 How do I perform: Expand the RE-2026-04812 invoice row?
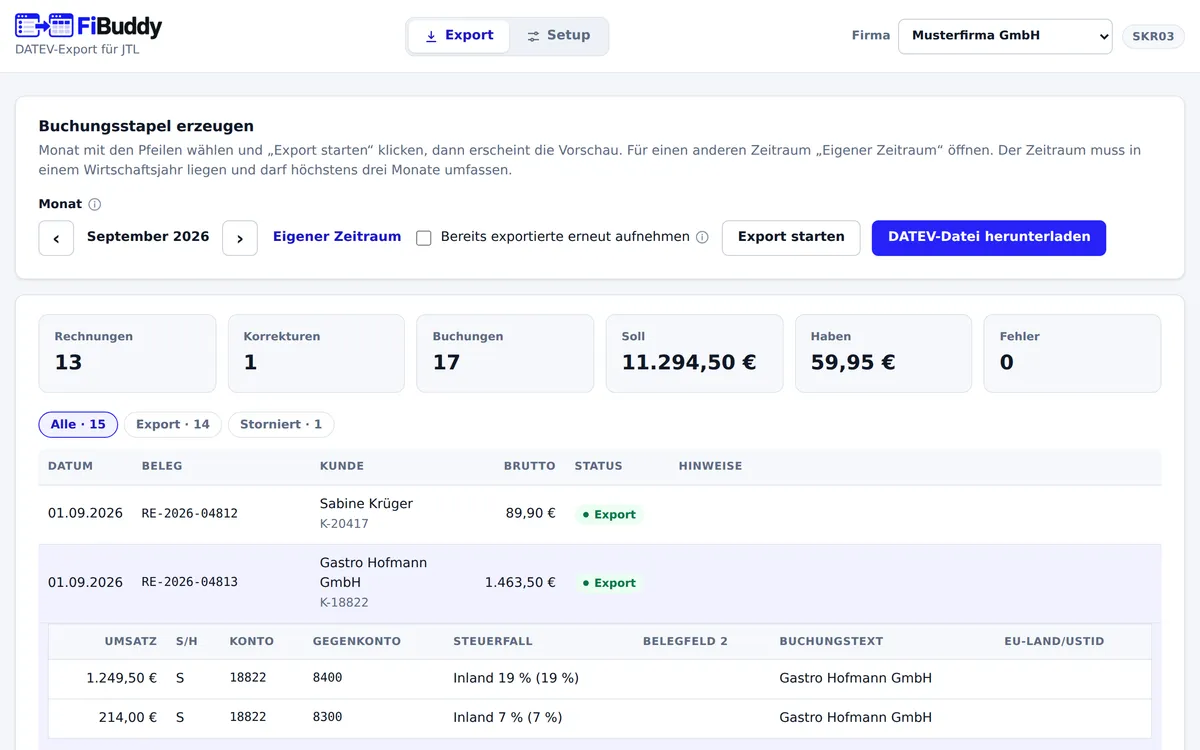click(600, 514)
